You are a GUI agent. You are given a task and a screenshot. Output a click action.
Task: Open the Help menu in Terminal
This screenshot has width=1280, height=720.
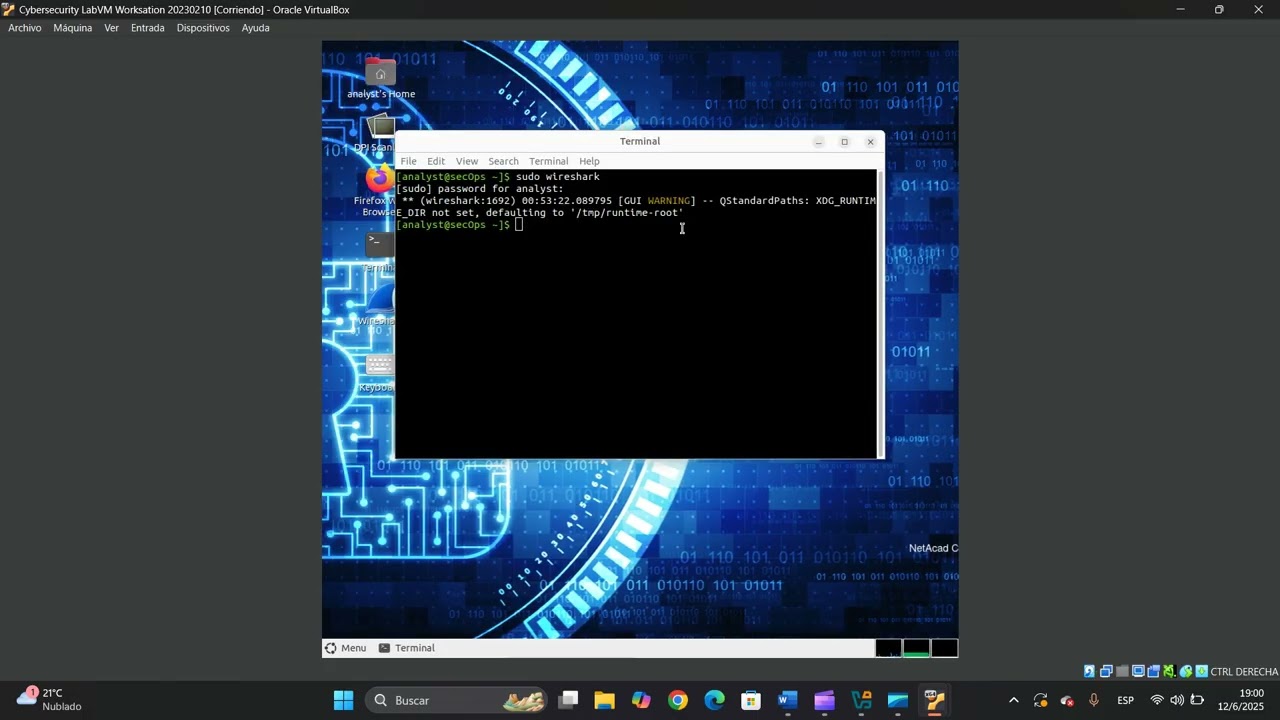pos(589,161)
